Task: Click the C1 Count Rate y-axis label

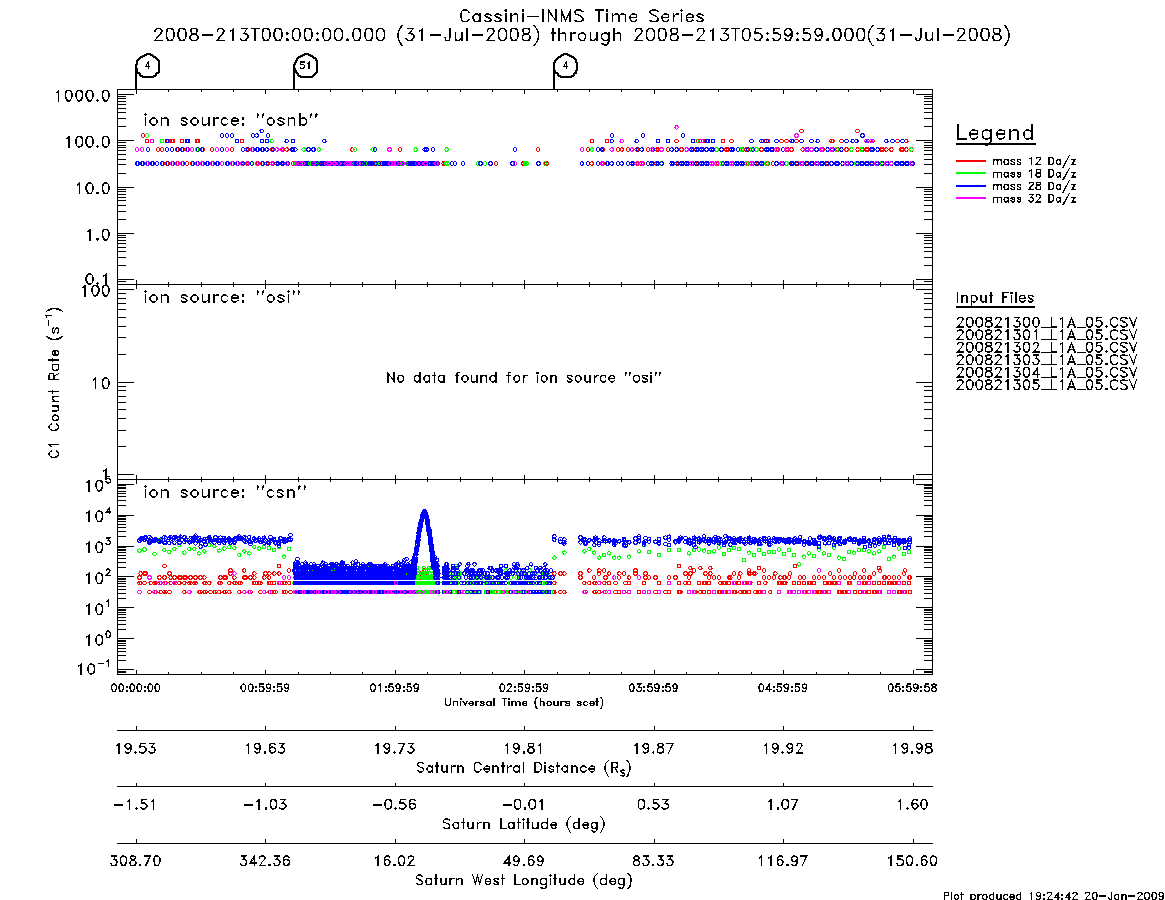Action: [x=55, y=383]
